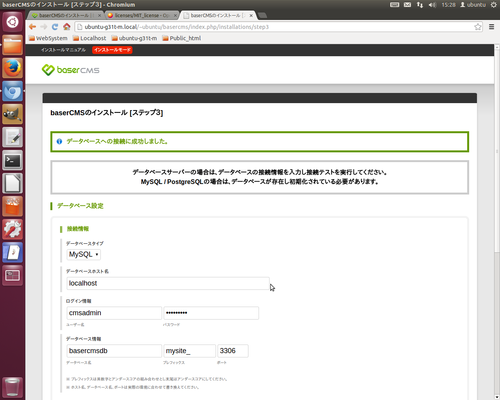Open Ubuntu Software Center
This screenshot has width=500, height=400.
tap(13, 206)
